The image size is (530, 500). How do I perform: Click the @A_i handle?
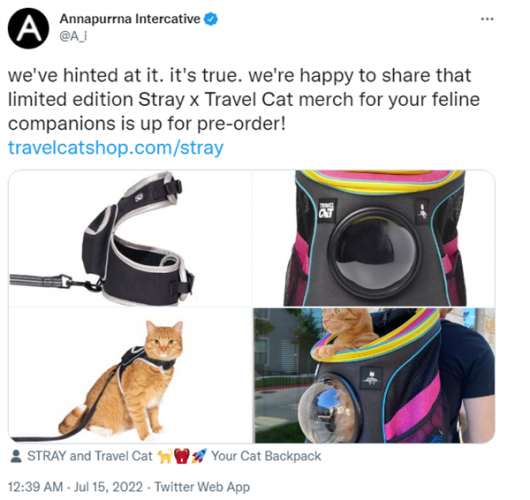click(73, 36)
